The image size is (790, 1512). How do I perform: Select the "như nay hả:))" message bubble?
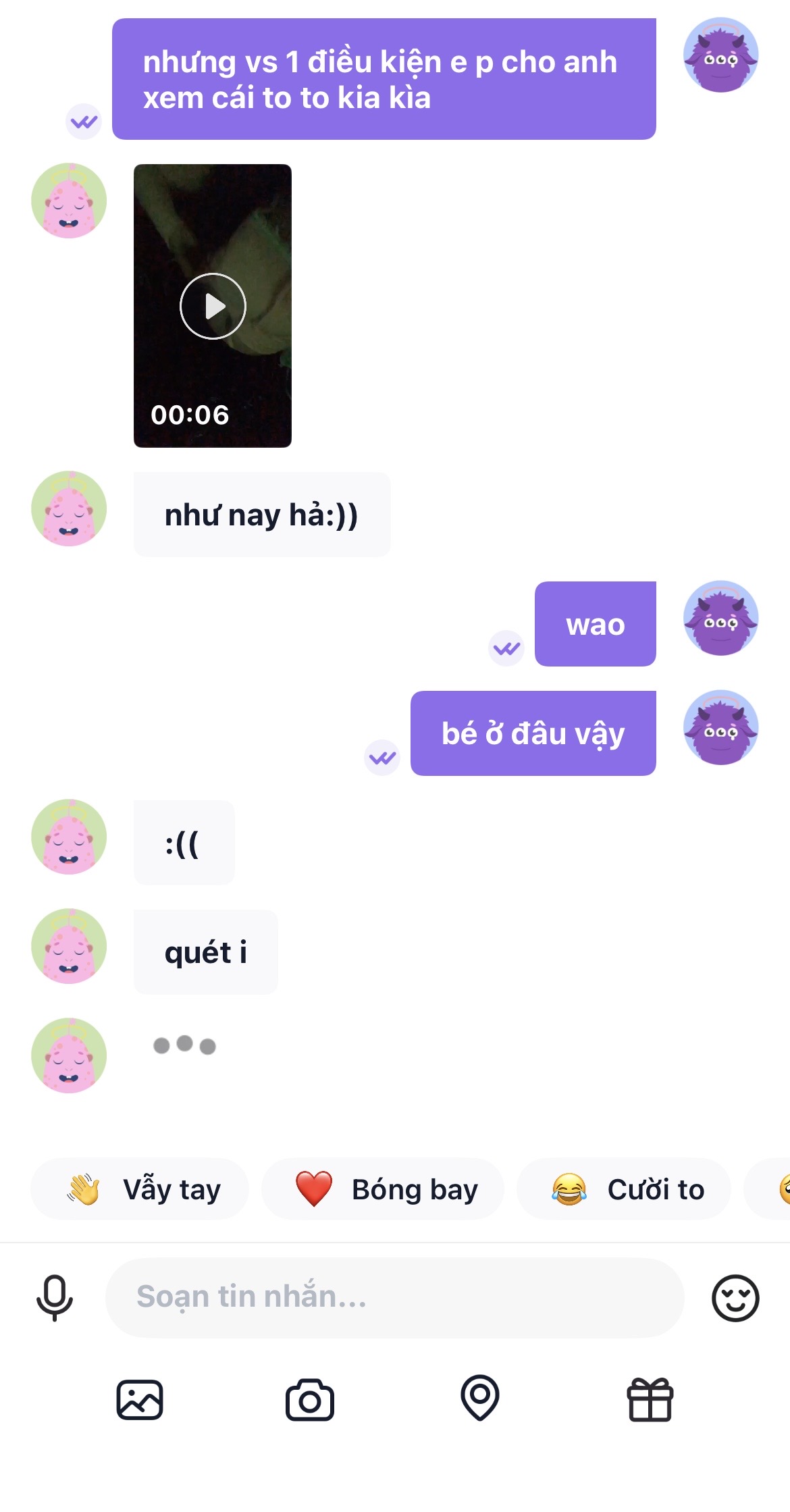262,515
